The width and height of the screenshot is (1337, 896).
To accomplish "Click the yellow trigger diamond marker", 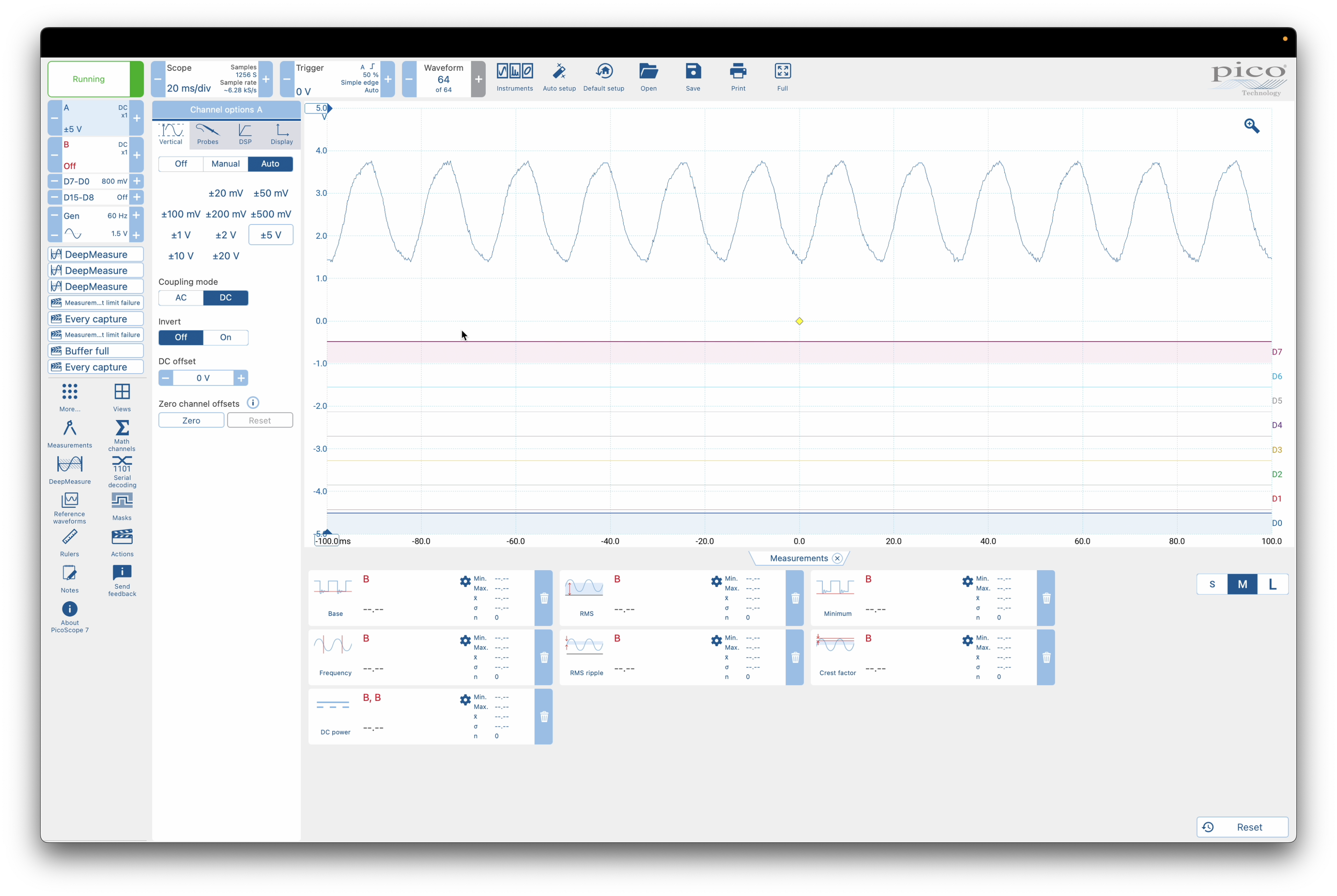I will tap(799, 321).
